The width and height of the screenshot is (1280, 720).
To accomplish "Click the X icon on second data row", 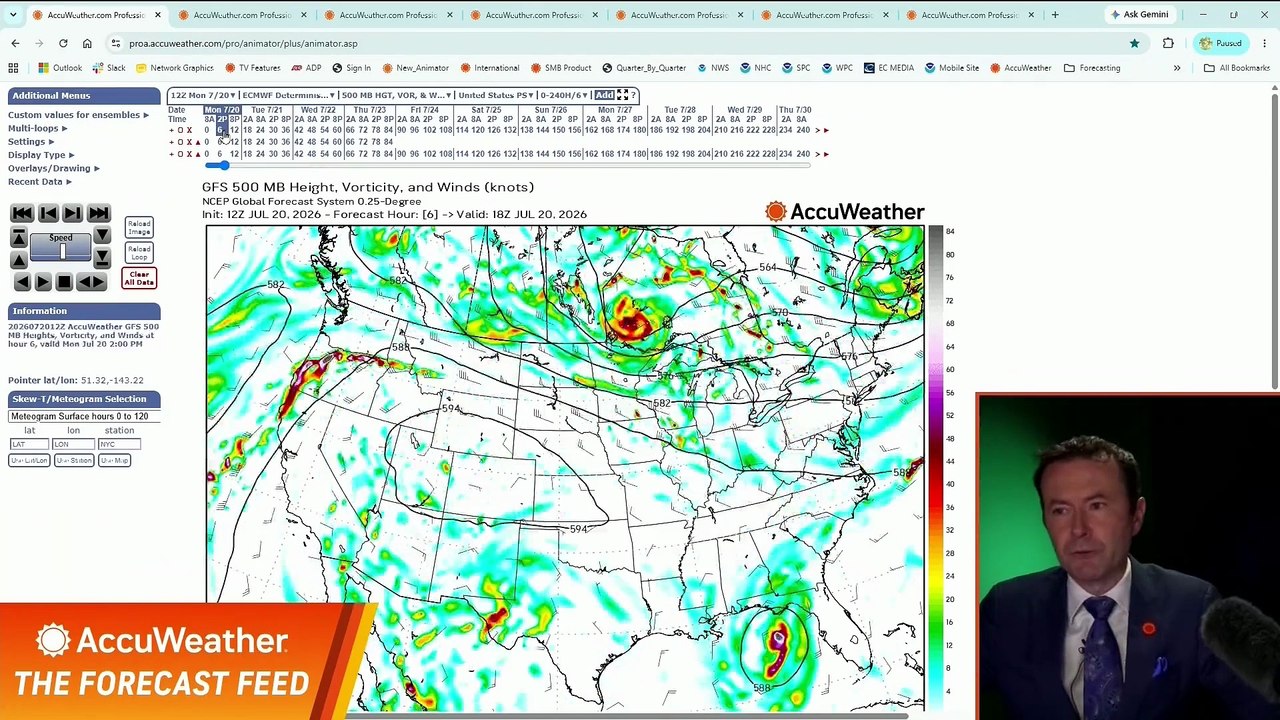I will point(189,142).
